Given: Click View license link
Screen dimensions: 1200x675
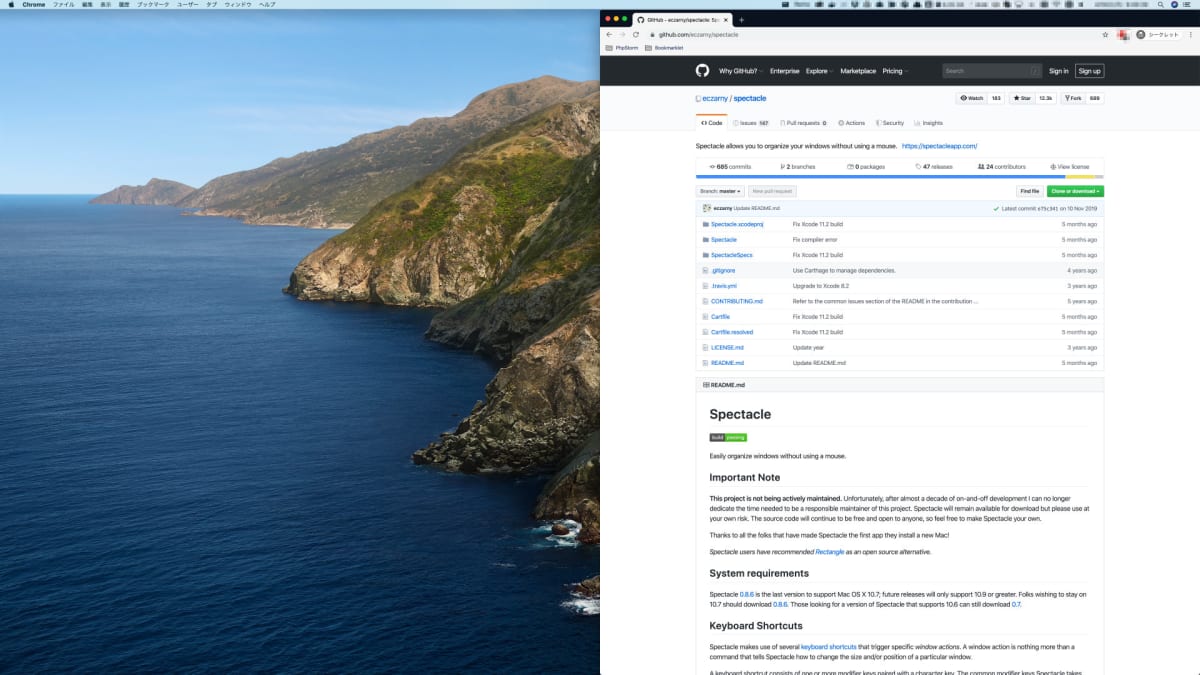Looking at the screenshot, I should (x=1070, y=166).
